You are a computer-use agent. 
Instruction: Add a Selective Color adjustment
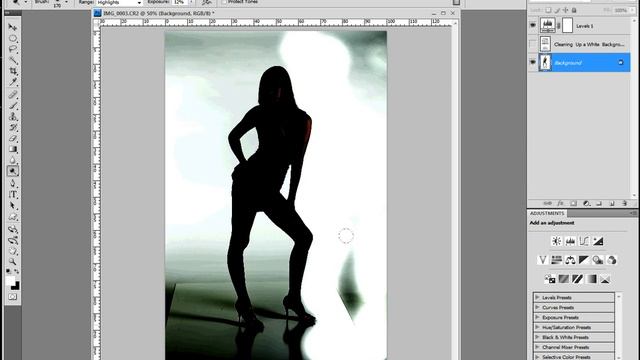(x=605, y=279)
